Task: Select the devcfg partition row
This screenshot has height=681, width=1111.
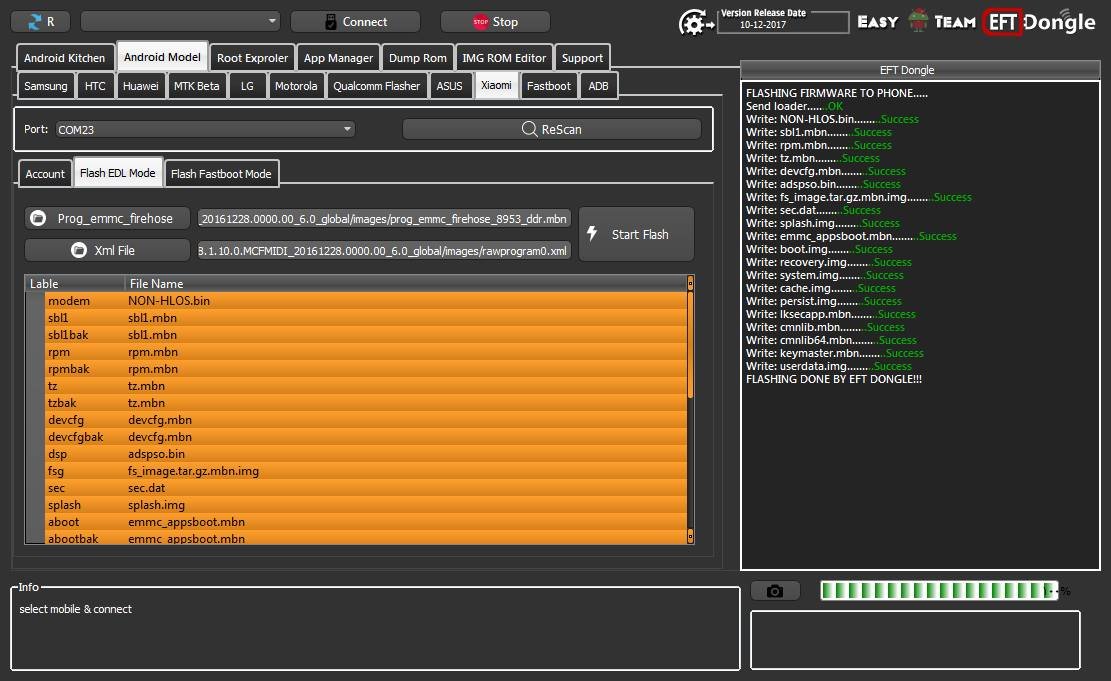Action: [x=366, y=420]
